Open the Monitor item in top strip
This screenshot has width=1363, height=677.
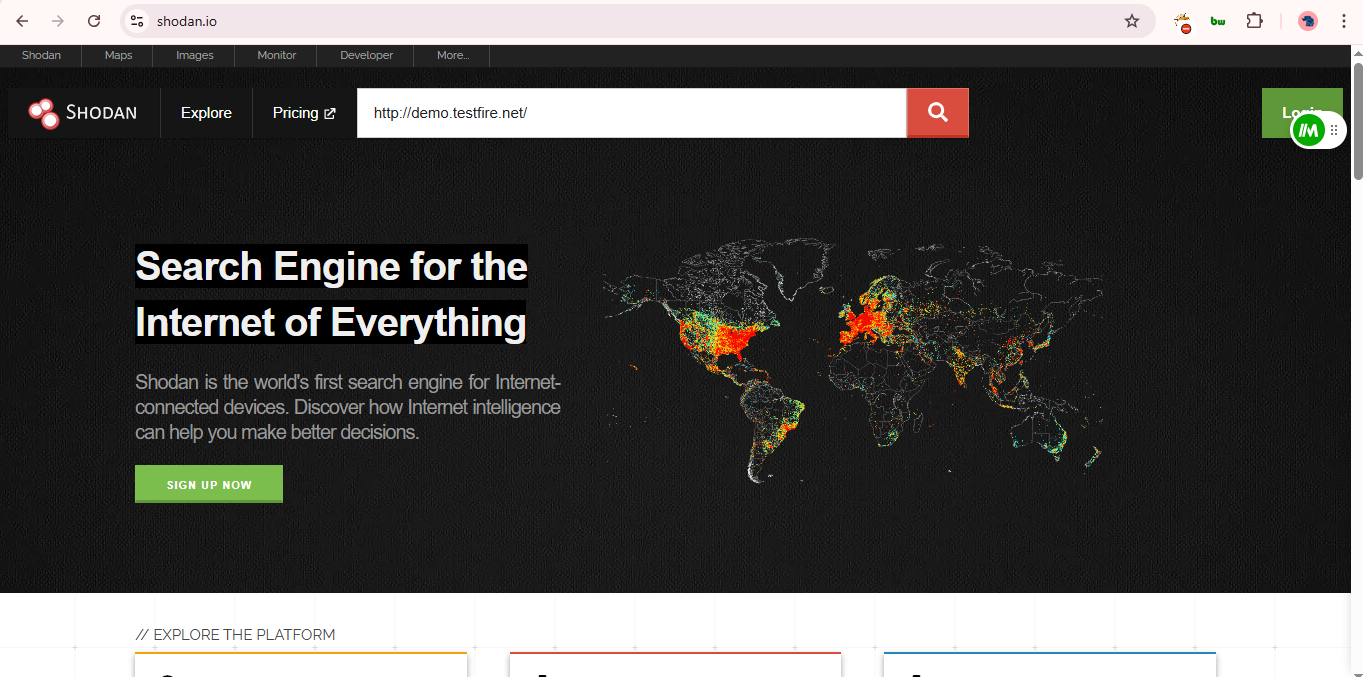point(277,55)
